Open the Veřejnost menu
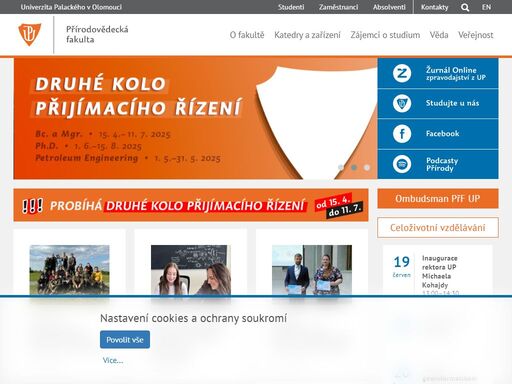This screenshot has height=384, width=512. [x=475, y=35]
